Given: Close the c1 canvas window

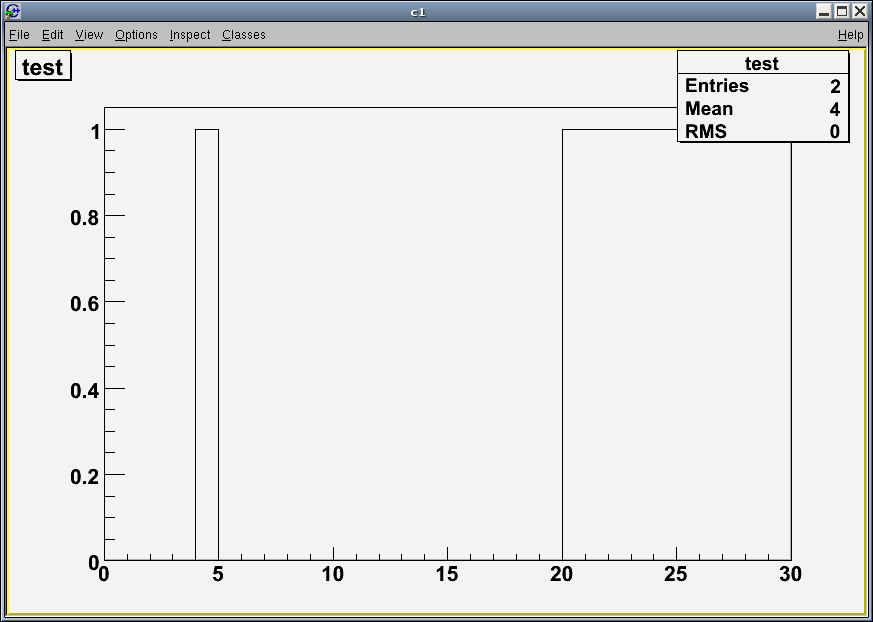Looking at the screenshot, I should click(859, 12).
